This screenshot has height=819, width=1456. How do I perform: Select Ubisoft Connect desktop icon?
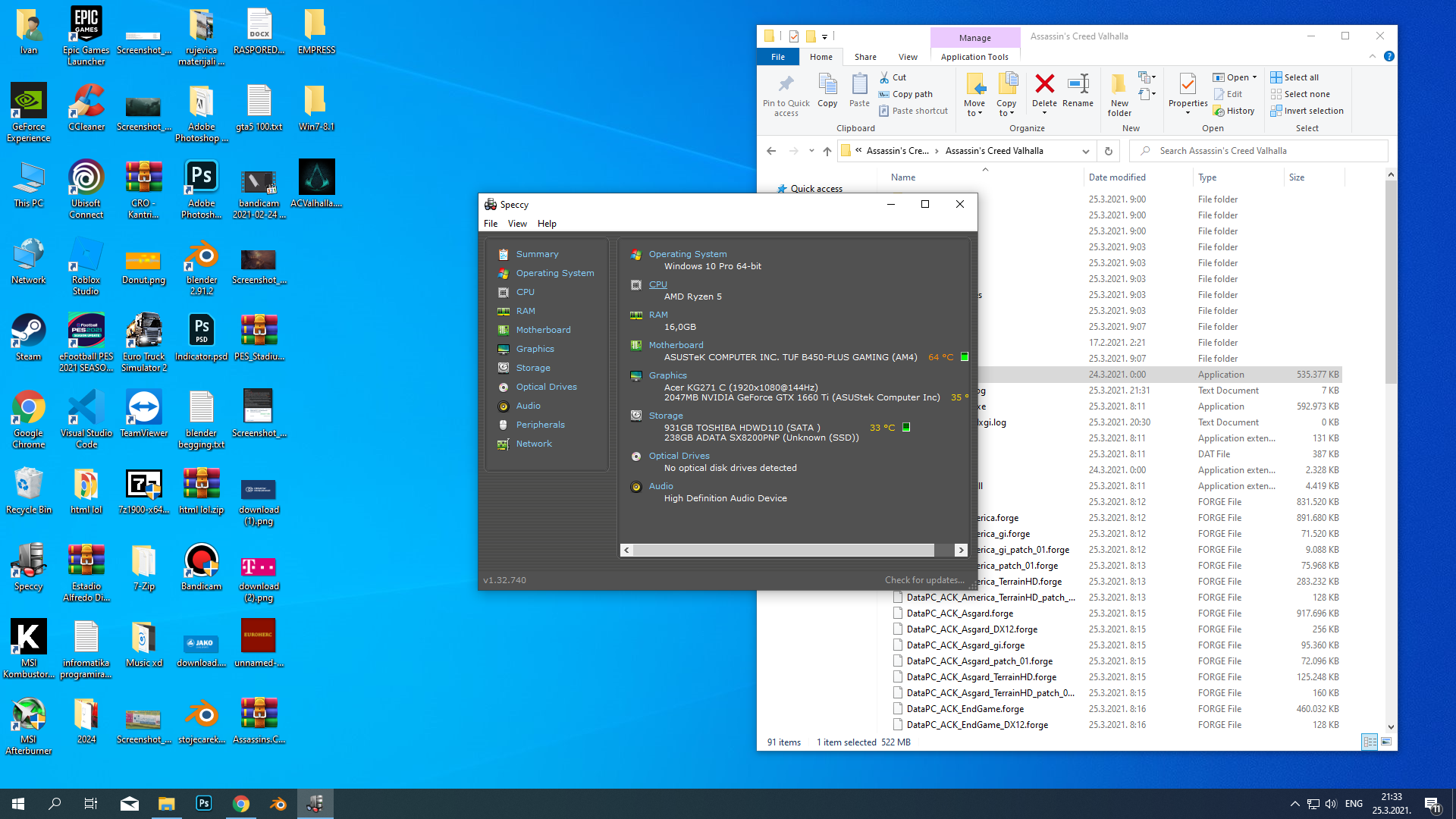pos(86,190)
